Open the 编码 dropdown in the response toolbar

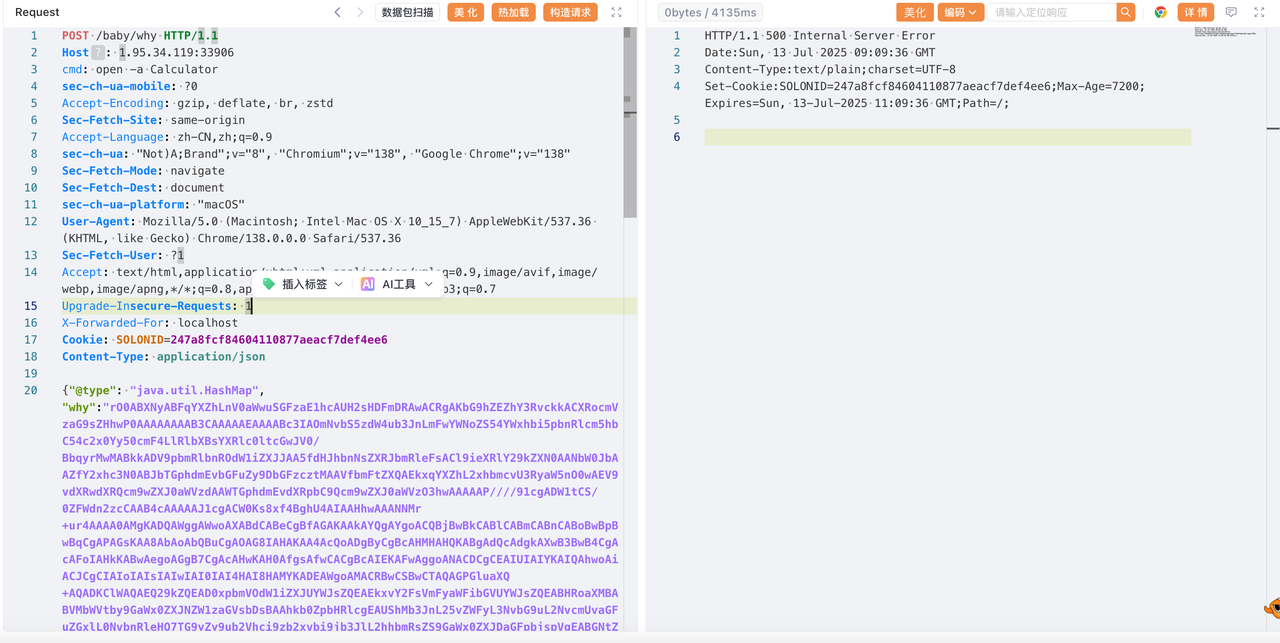(x=960, y=12)
